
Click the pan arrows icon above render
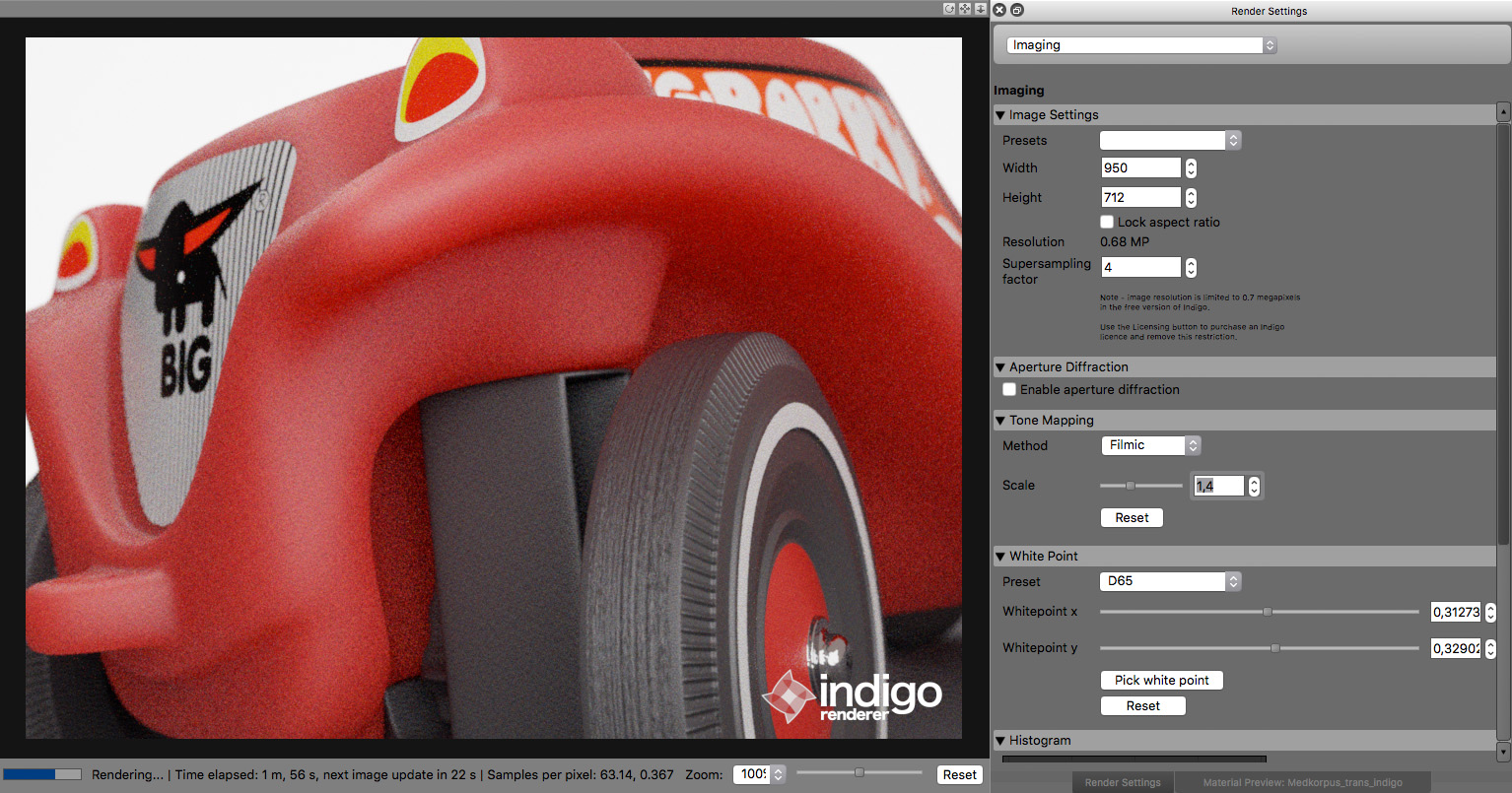click(x=965, y=9)
